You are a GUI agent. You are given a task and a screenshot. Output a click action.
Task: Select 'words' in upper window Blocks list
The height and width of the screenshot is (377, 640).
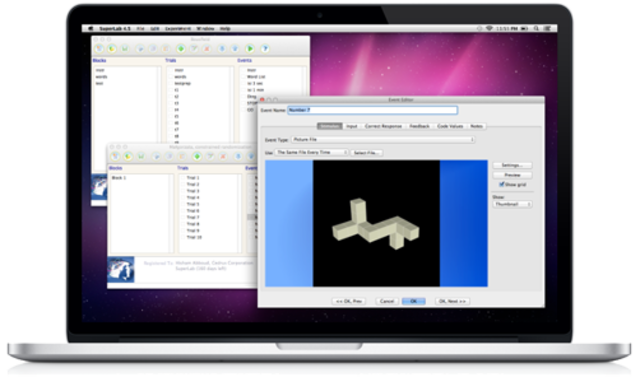click(x=101, y=77)
